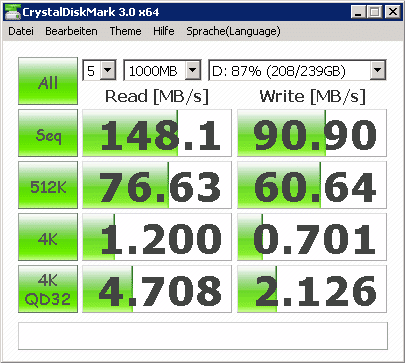The height and width of the screenshot is (363, 405).
Task: Open the Datei menu
Action: 21,31
